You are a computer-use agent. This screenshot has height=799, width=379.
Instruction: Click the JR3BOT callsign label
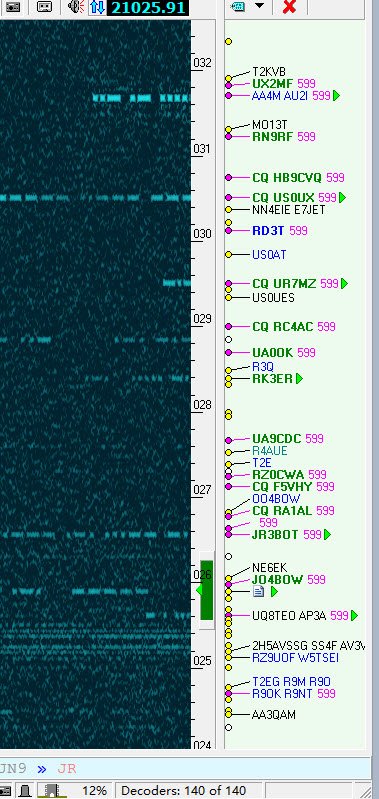[275, 535]
